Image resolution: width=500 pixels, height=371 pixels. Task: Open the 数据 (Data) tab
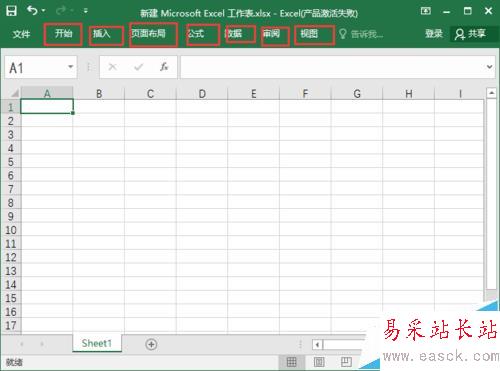(x=233, y=34)
